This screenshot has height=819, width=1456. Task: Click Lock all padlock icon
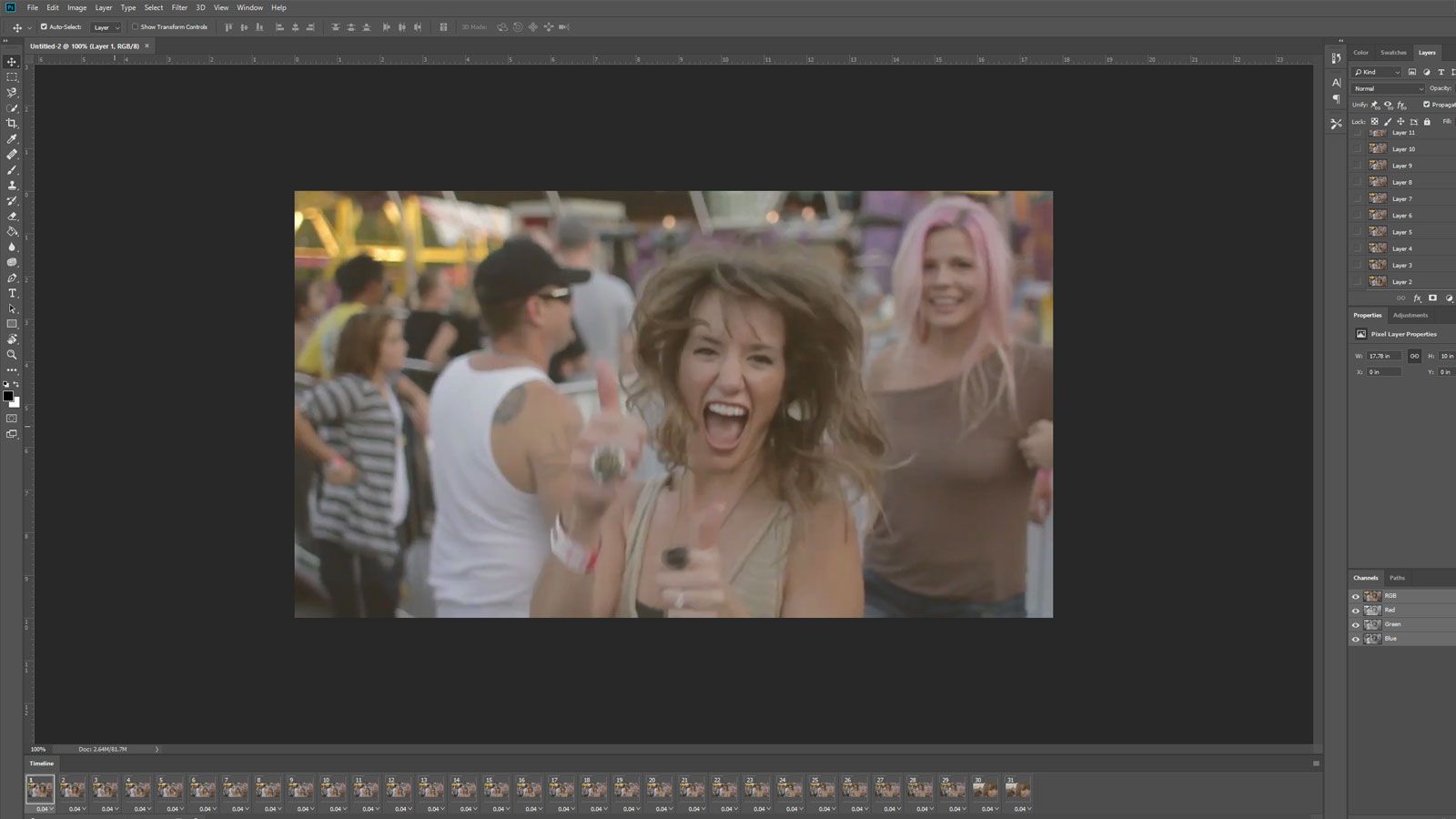[x=1427, y=121]
